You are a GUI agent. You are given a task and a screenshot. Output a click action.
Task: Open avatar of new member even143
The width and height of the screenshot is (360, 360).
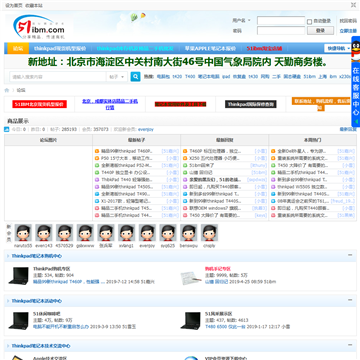[44, 233]
